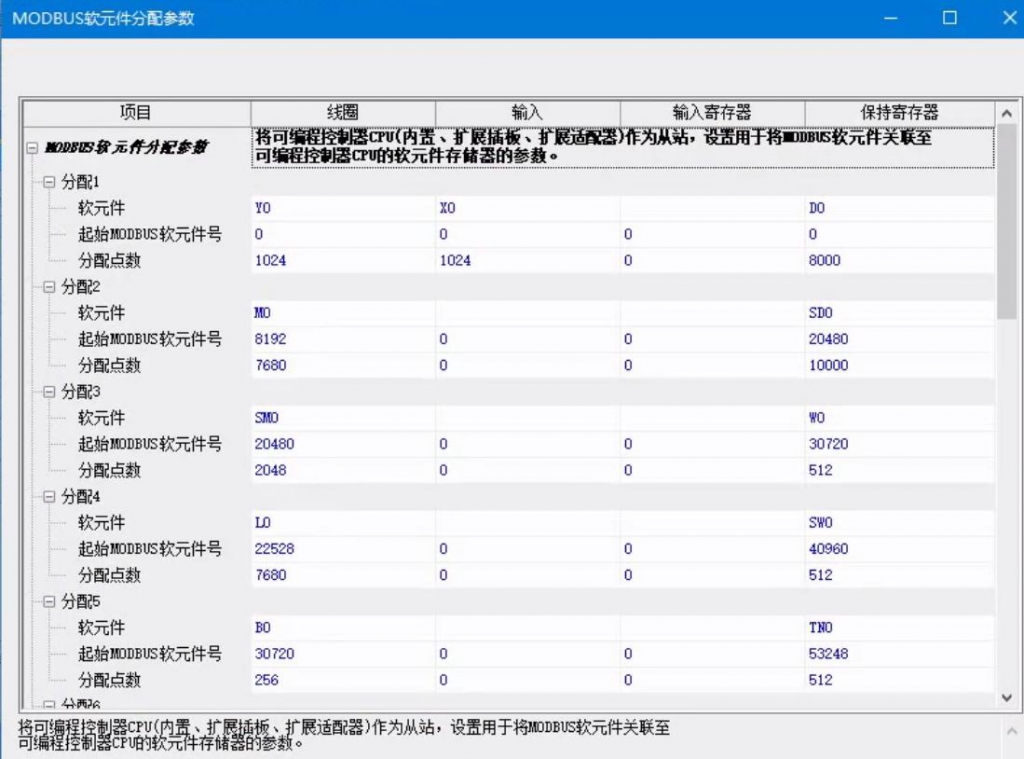Collapse the 分配5 tree node
The height and width of the screenshot is (759, 1024).
pos(49,602)
